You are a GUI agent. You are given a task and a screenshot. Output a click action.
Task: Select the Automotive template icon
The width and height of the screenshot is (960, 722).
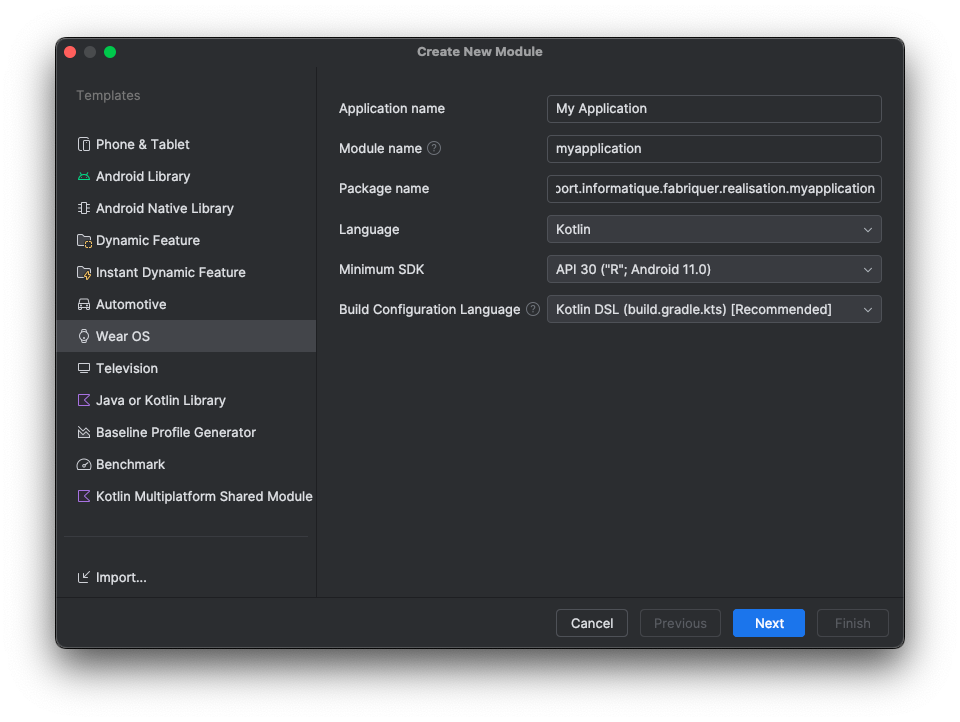pyautogui.click(x=83, y=304)
